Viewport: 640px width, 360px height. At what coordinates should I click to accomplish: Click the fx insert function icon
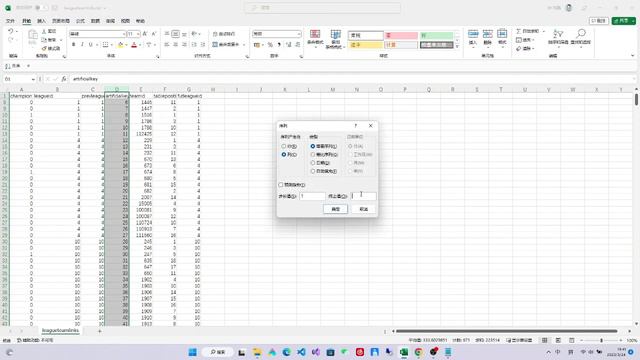[x=64, y=79]
